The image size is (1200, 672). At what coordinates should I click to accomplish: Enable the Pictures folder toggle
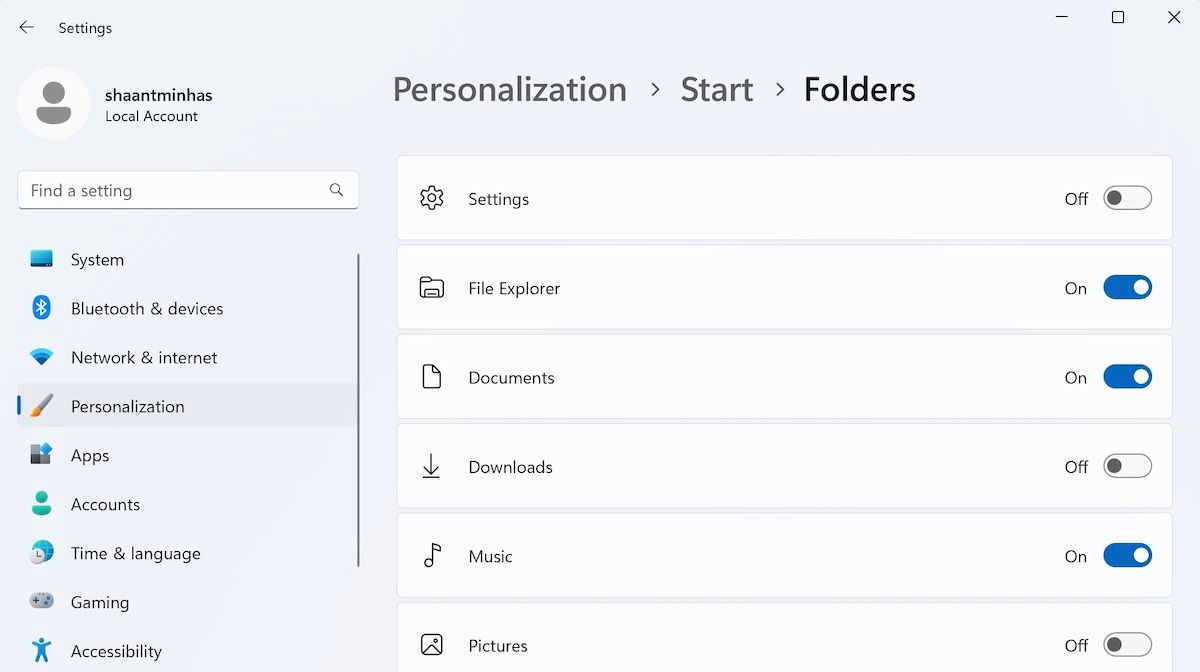pyautogui.click(x=1127, y=645)
